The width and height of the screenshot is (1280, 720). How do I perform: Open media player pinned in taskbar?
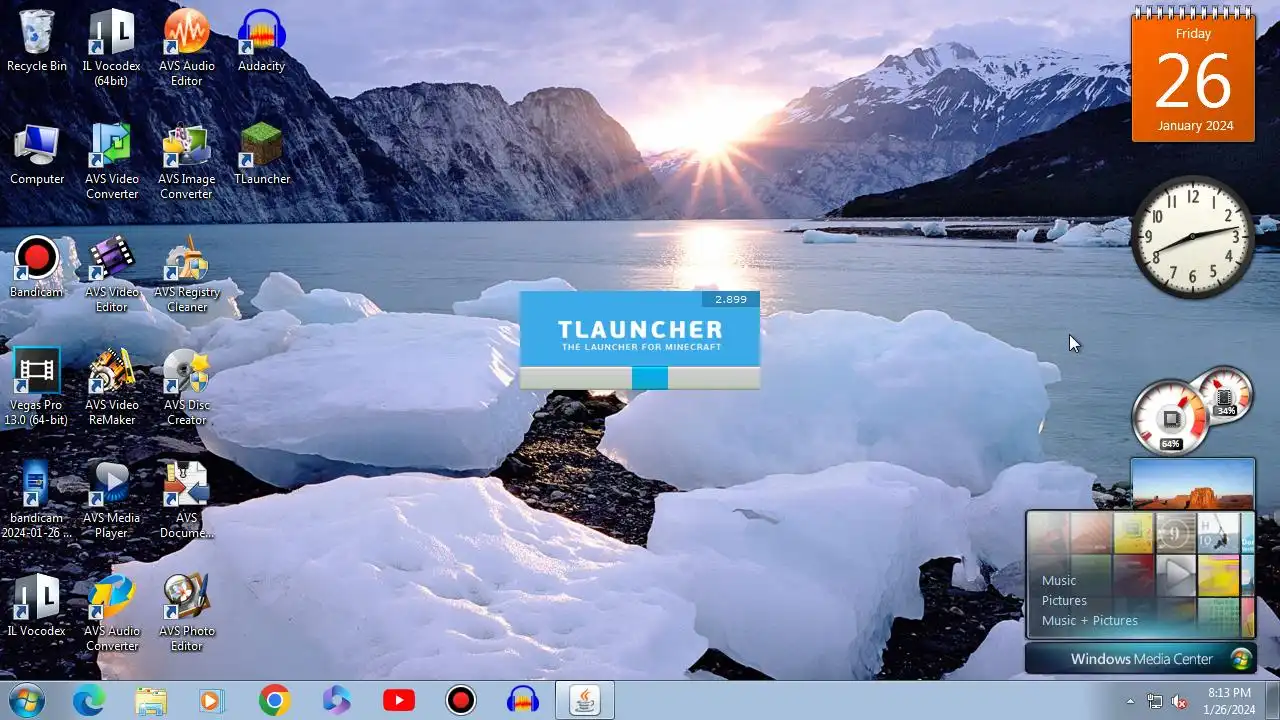point(211,701)
